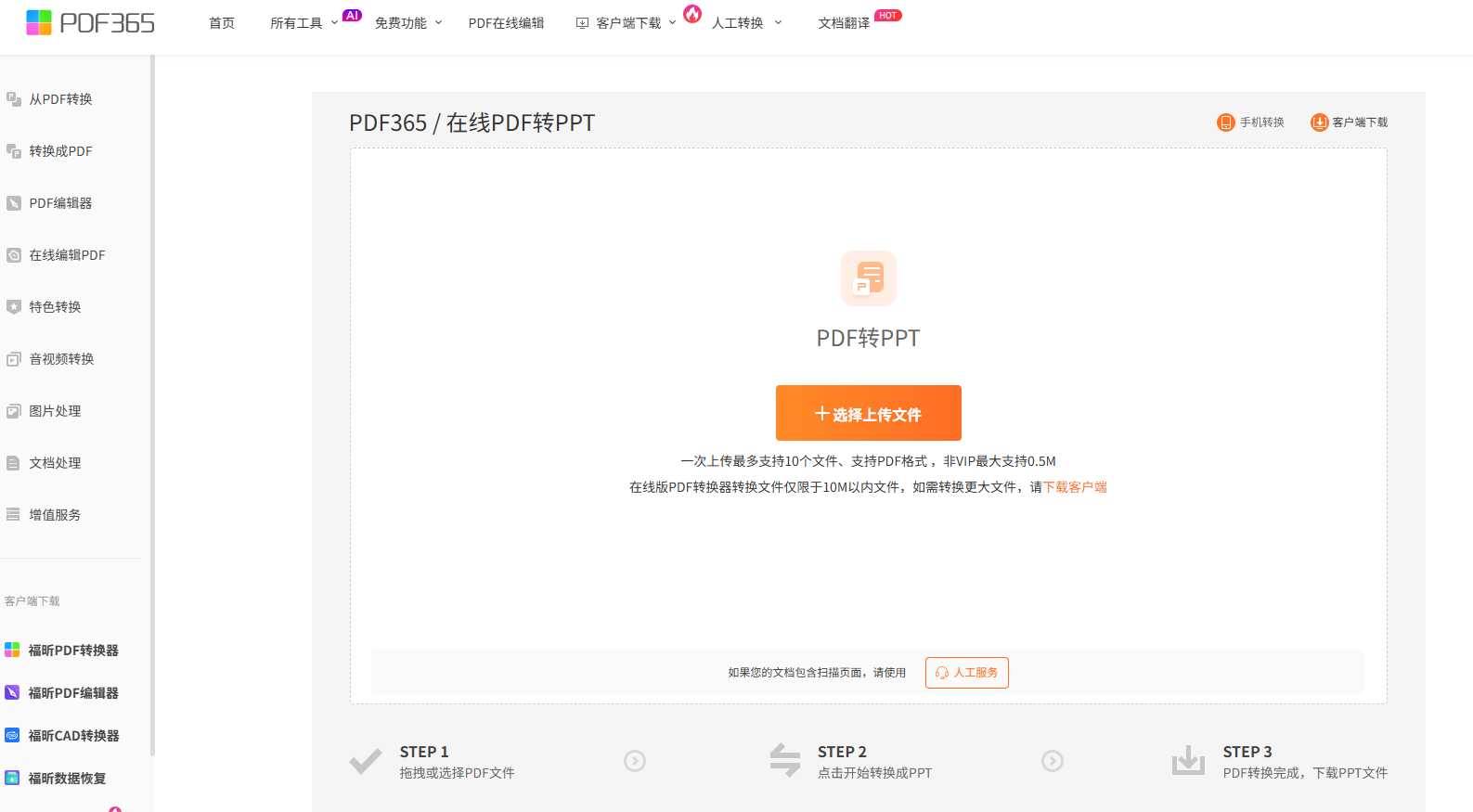The image size is (1473, 812).
Task: Open the 手机转换 link
Action: [1251, 122]
